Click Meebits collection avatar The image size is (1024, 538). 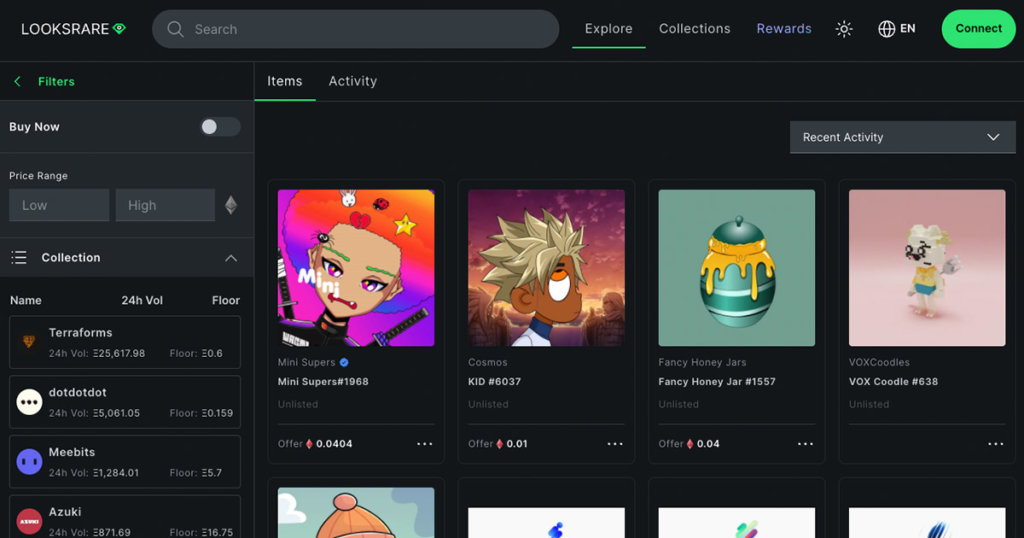29,462
